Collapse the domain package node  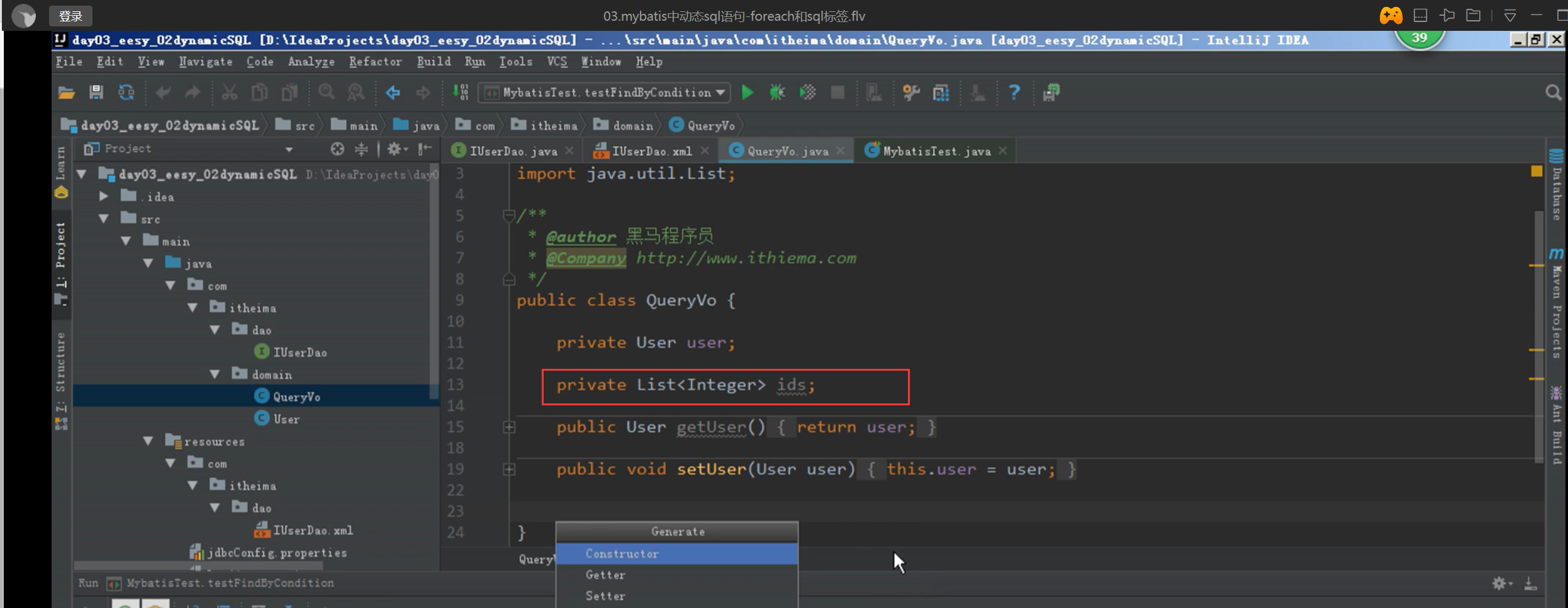pyautogui.click(x=215, y=374)
